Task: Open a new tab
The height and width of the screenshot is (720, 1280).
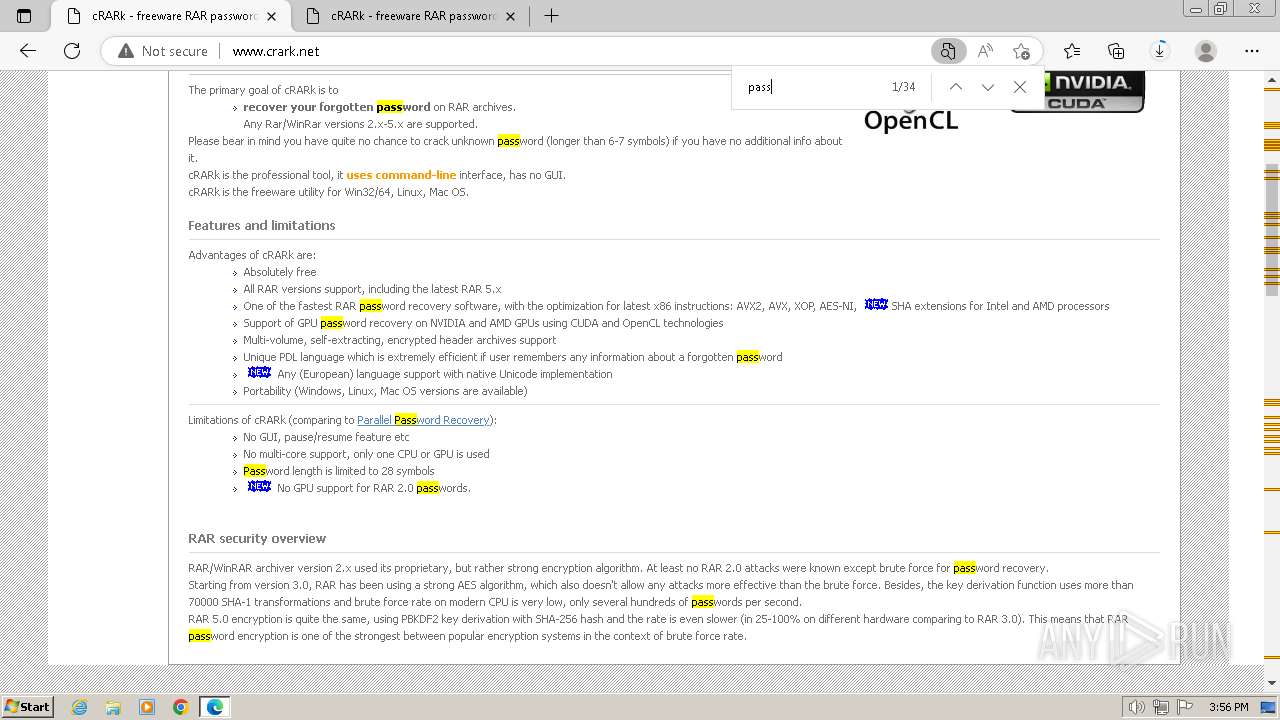Action: (551, 16)
